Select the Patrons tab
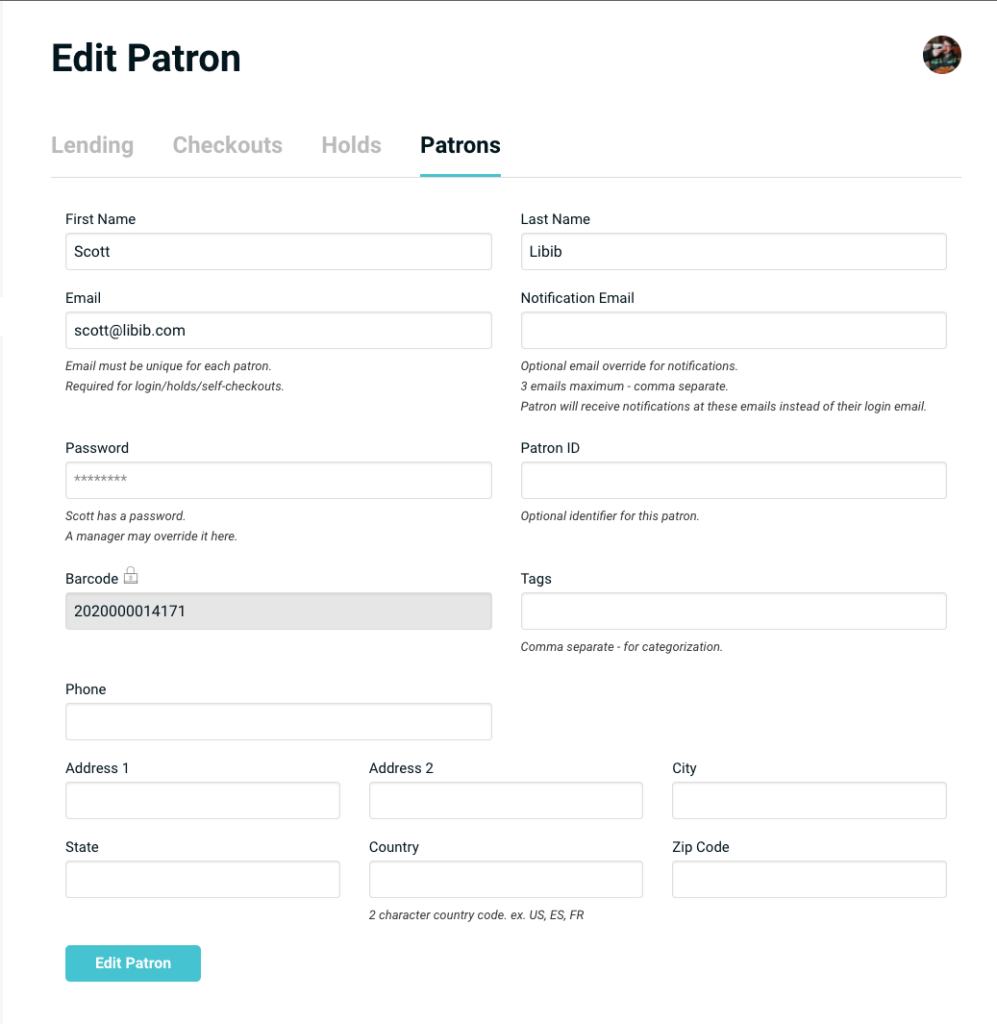997x1024 pixels. click(460, 145)
